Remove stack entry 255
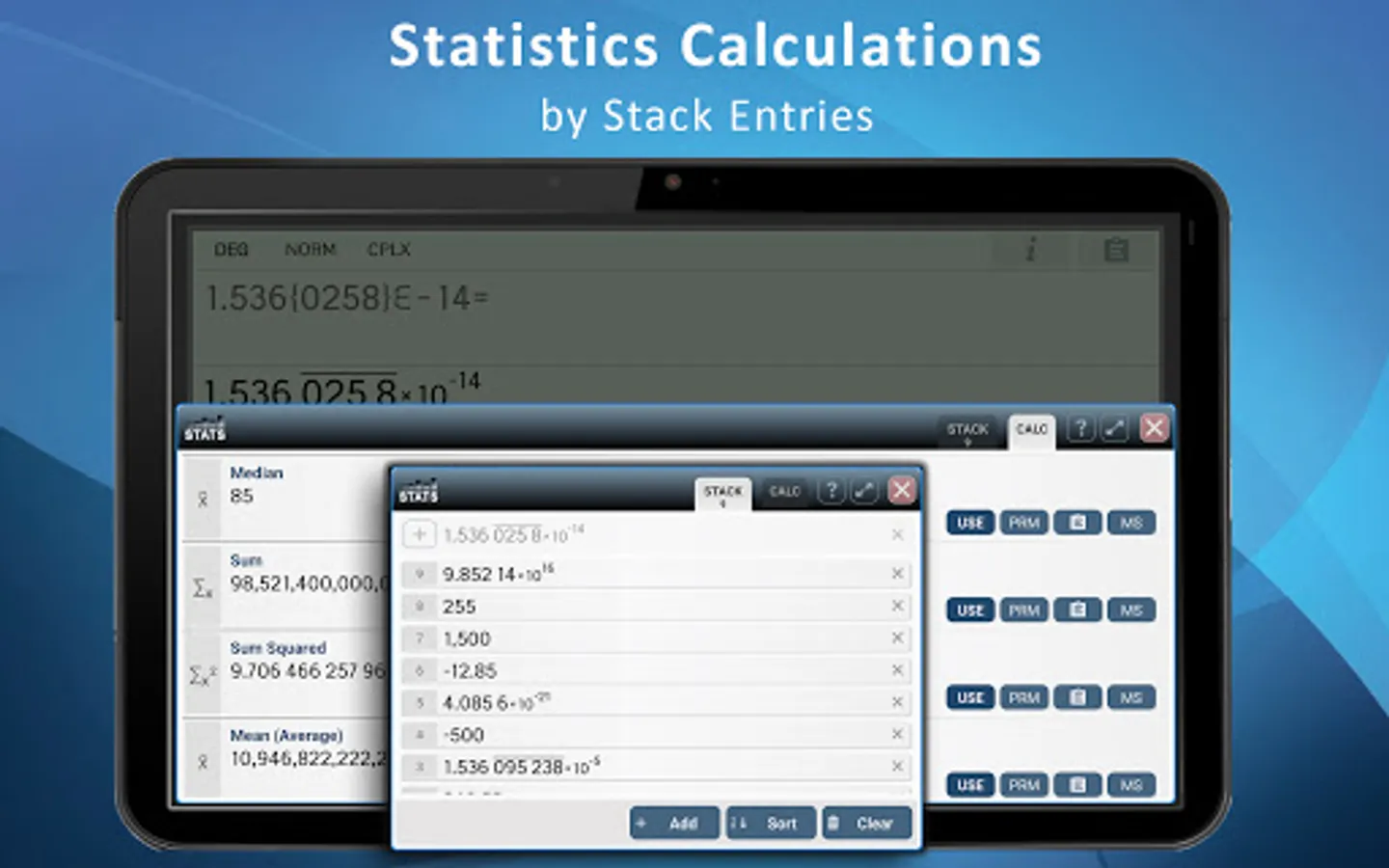 tap(897, 606)
